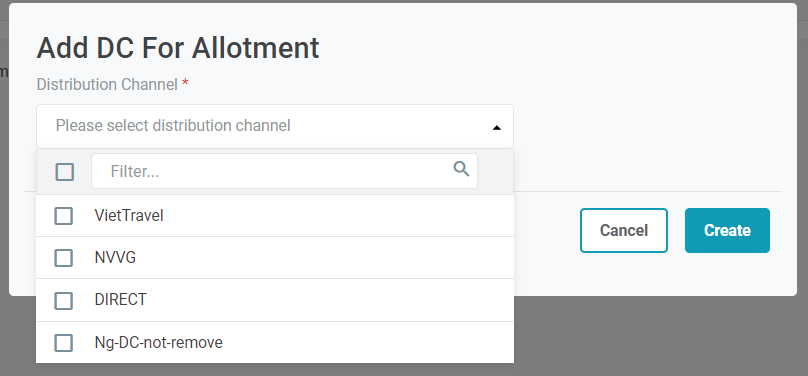
Task: Select the Ng-DC-not-remove option label
Action: 159,343
